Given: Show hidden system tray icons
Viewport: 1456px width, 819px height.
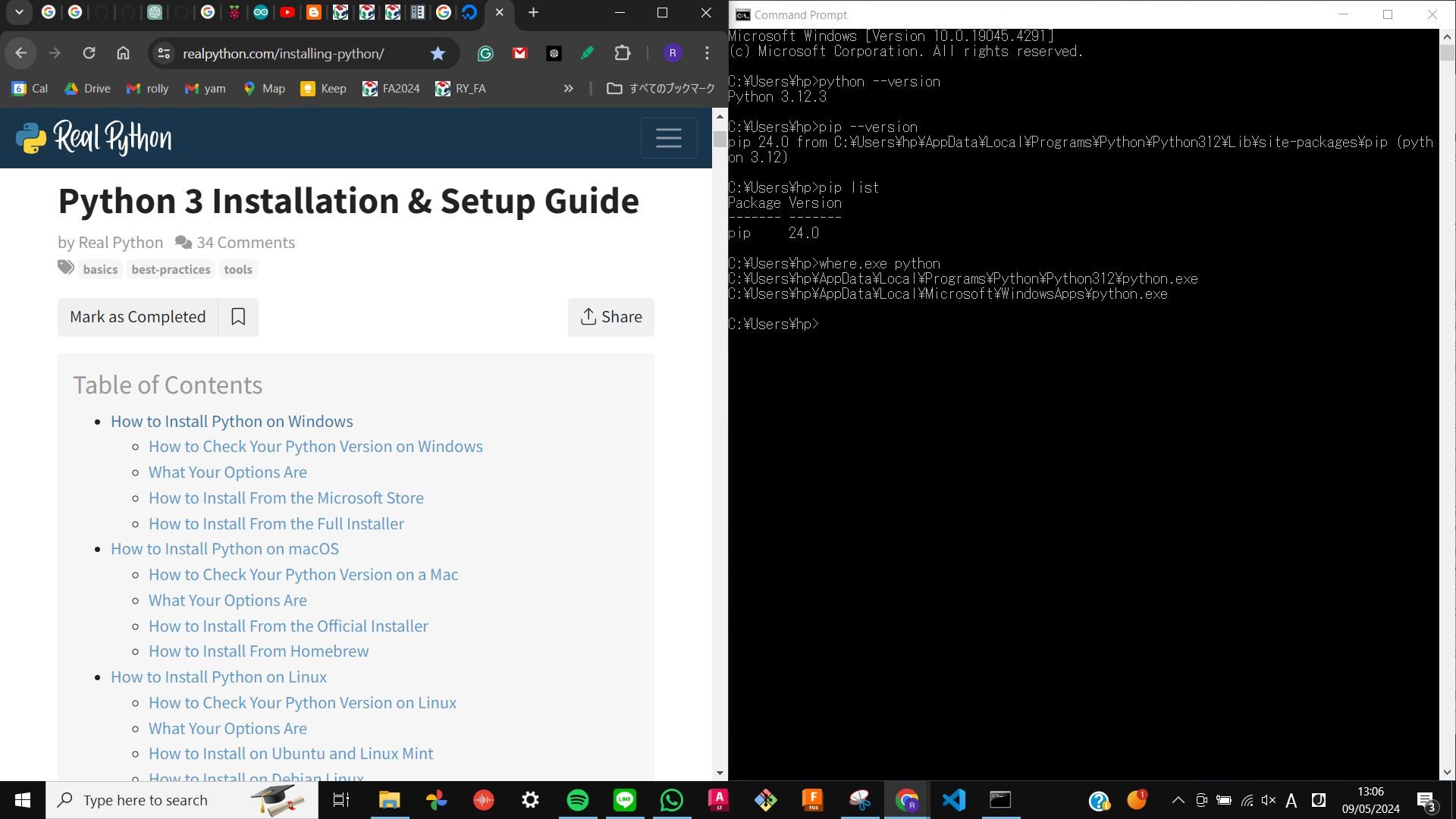Looking at the screenshot, I should (x=1178, y=800).
